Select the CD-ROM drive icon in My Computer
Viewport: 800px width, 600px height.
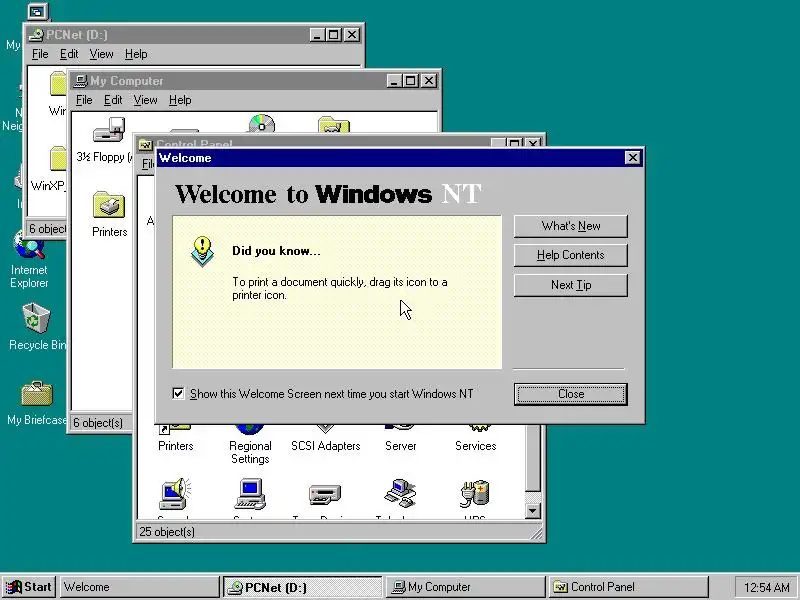(262, 123)
